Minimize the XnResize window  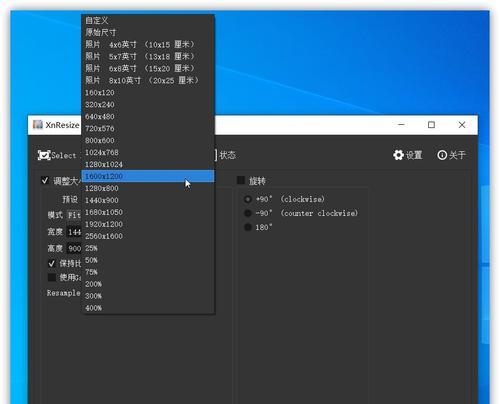401,125
